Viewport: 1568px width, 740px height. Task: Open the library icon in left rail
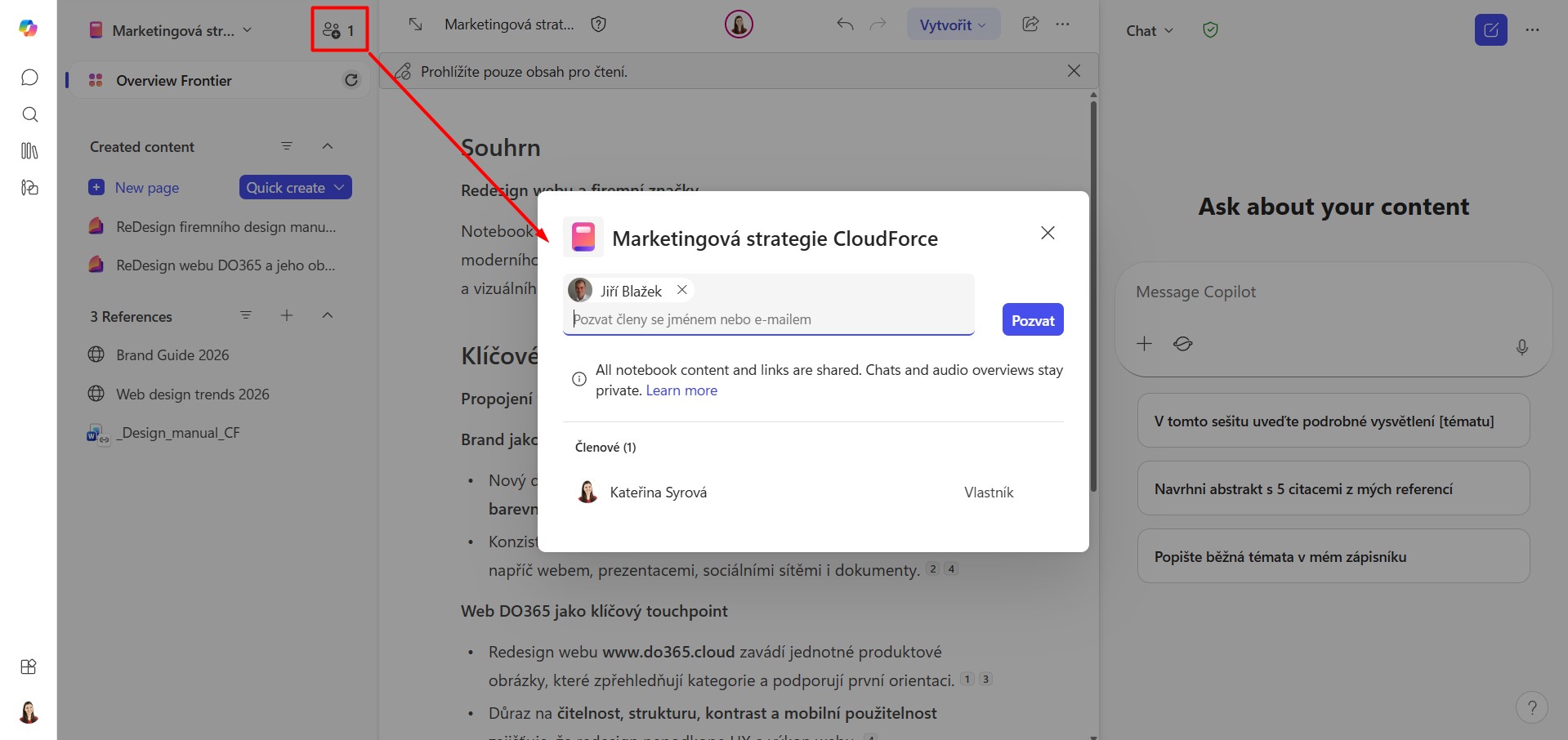click(29, 151)
